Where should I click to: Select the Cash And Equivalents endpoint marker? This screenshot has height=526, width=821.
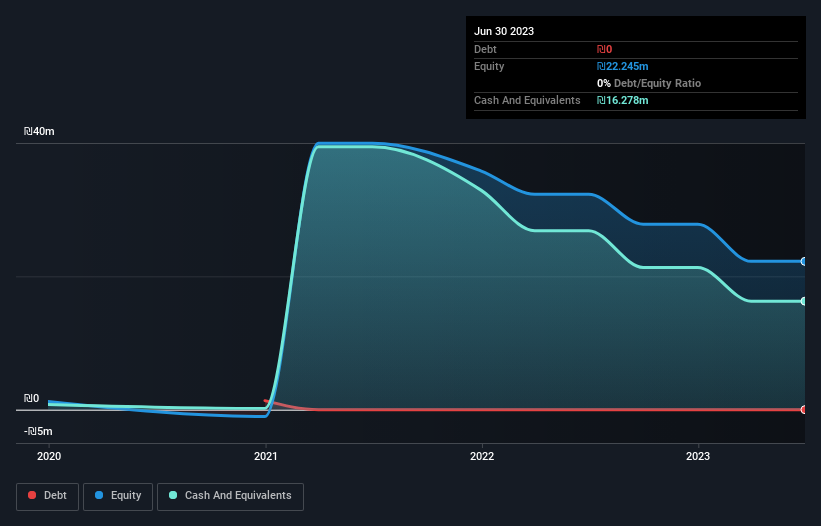click(803, 301)
